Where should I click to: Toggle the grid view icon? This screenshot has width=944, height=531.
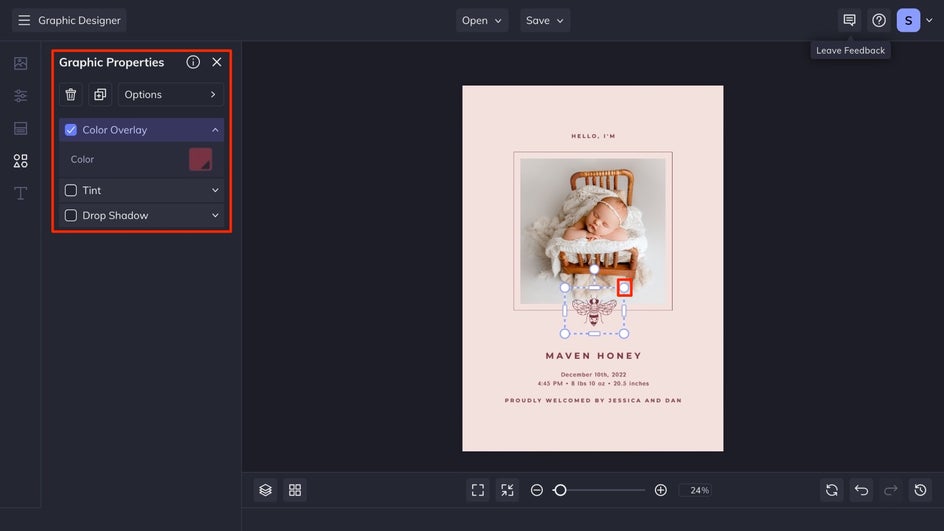pos(295,490)
